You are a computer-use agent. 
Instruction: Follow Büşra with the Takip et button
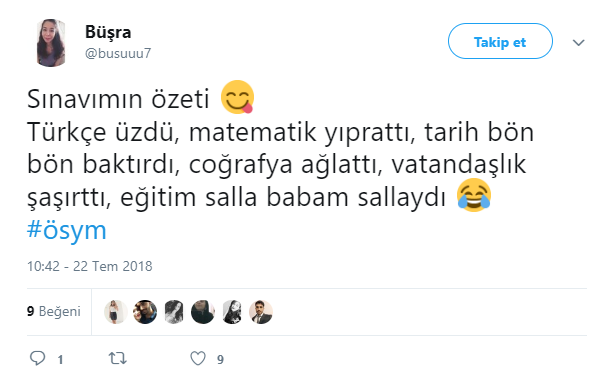coord(500,41)
